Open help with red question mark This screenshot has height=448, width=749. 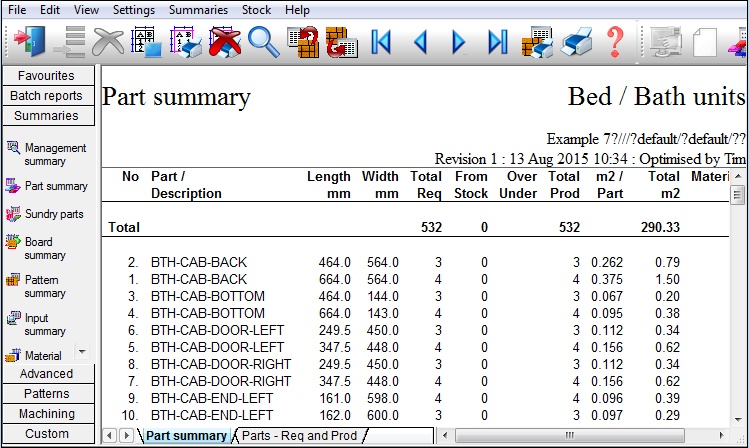coord(615,42)
